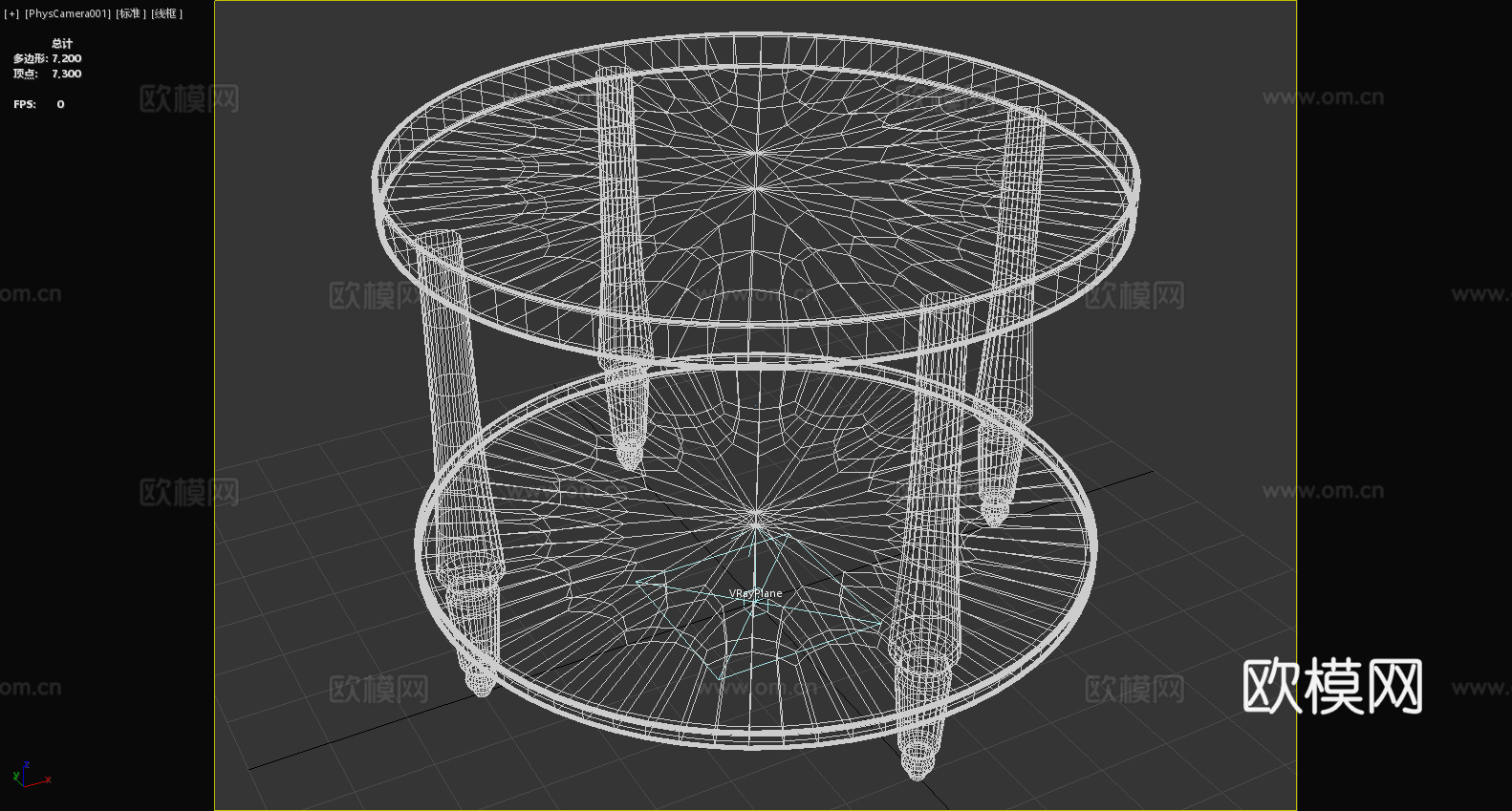Click the FPS label in statistics

(25, 104)
